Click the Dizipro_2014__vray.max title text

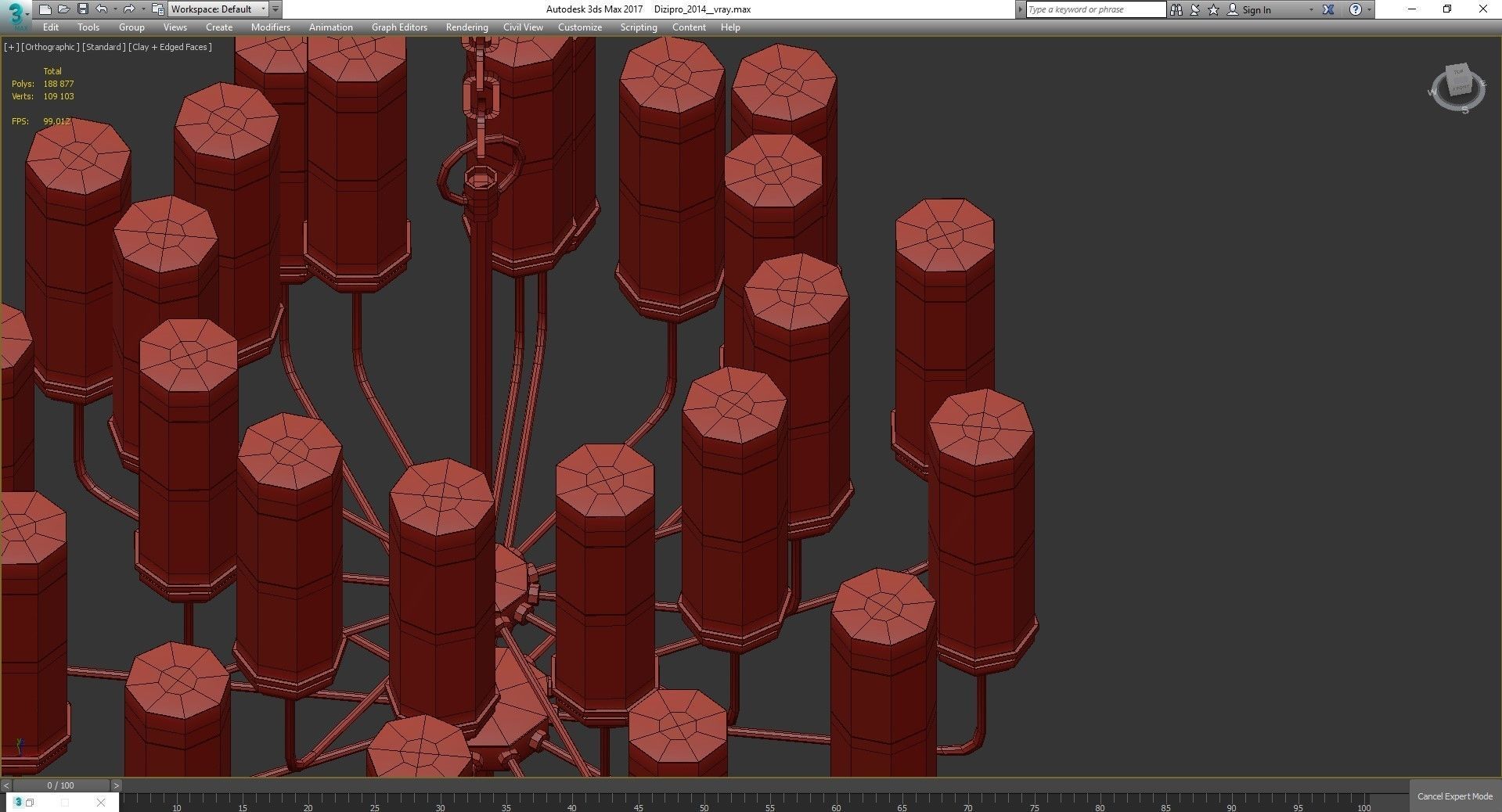tap(702, 9)
